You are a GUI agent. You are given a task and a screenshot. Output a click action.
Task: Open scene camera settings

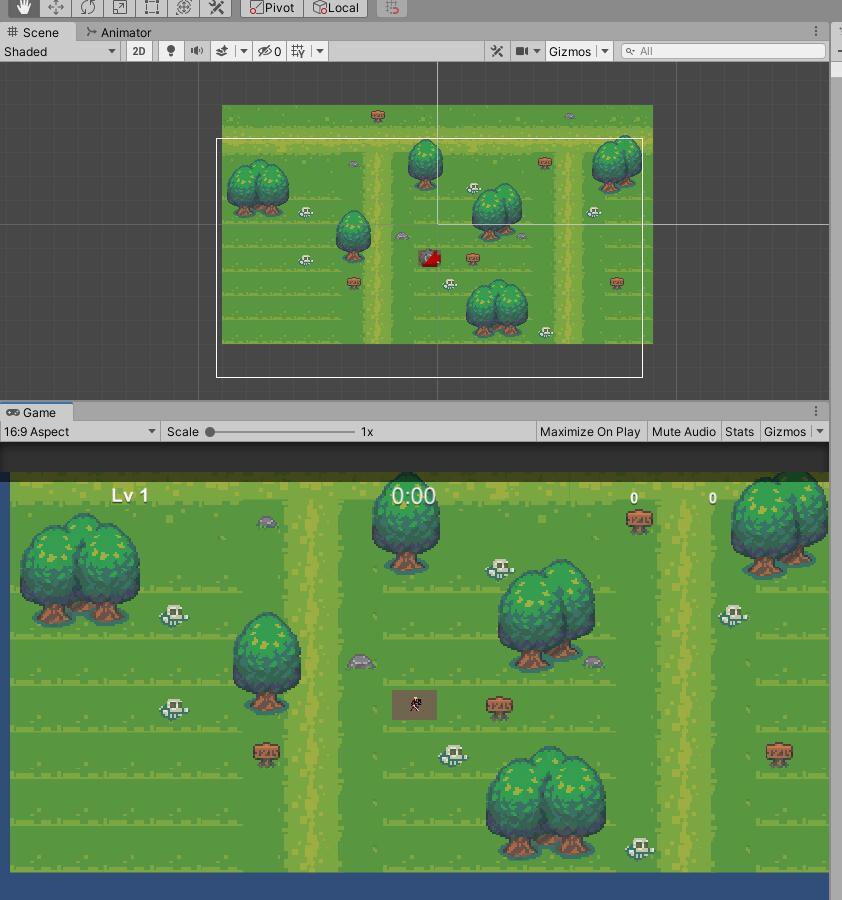pyautogui.click(x=522, y=52)
